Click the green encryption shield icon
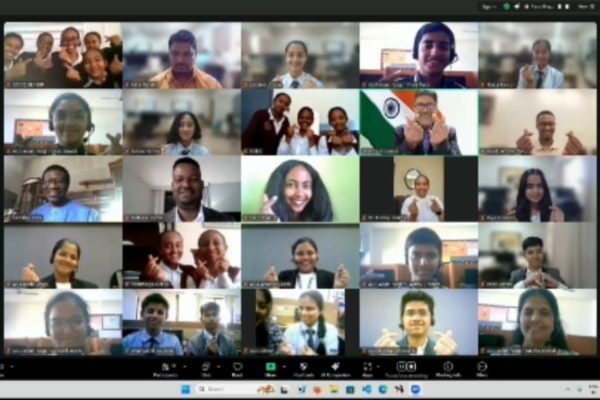 [506, 5]
